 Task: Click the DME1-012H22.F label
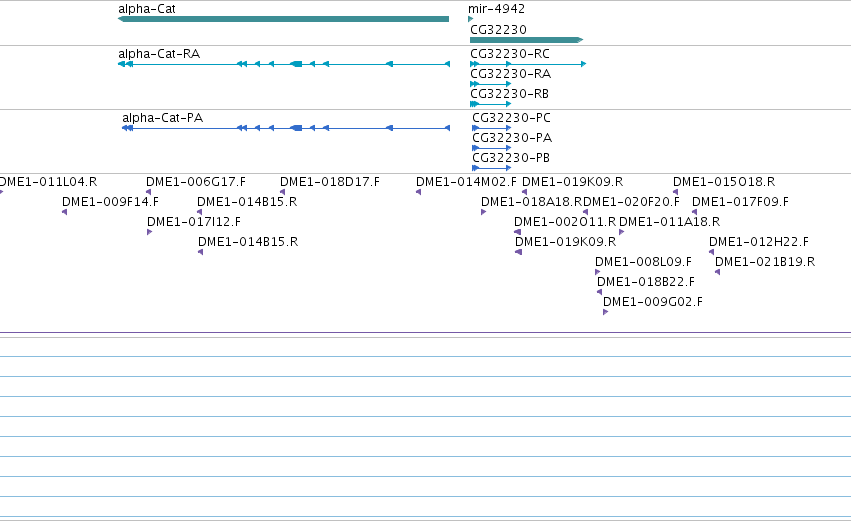(x=759, y=242)
